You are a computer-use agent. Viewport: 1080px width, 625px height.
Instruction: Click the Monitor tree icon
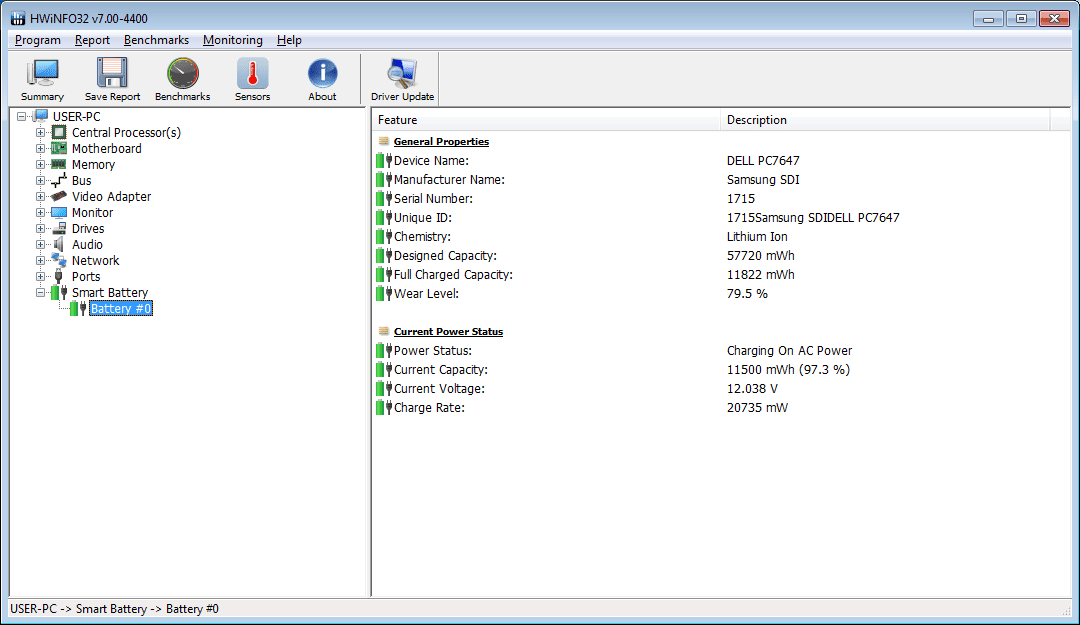pyautogui.click(x=59, y=212)
